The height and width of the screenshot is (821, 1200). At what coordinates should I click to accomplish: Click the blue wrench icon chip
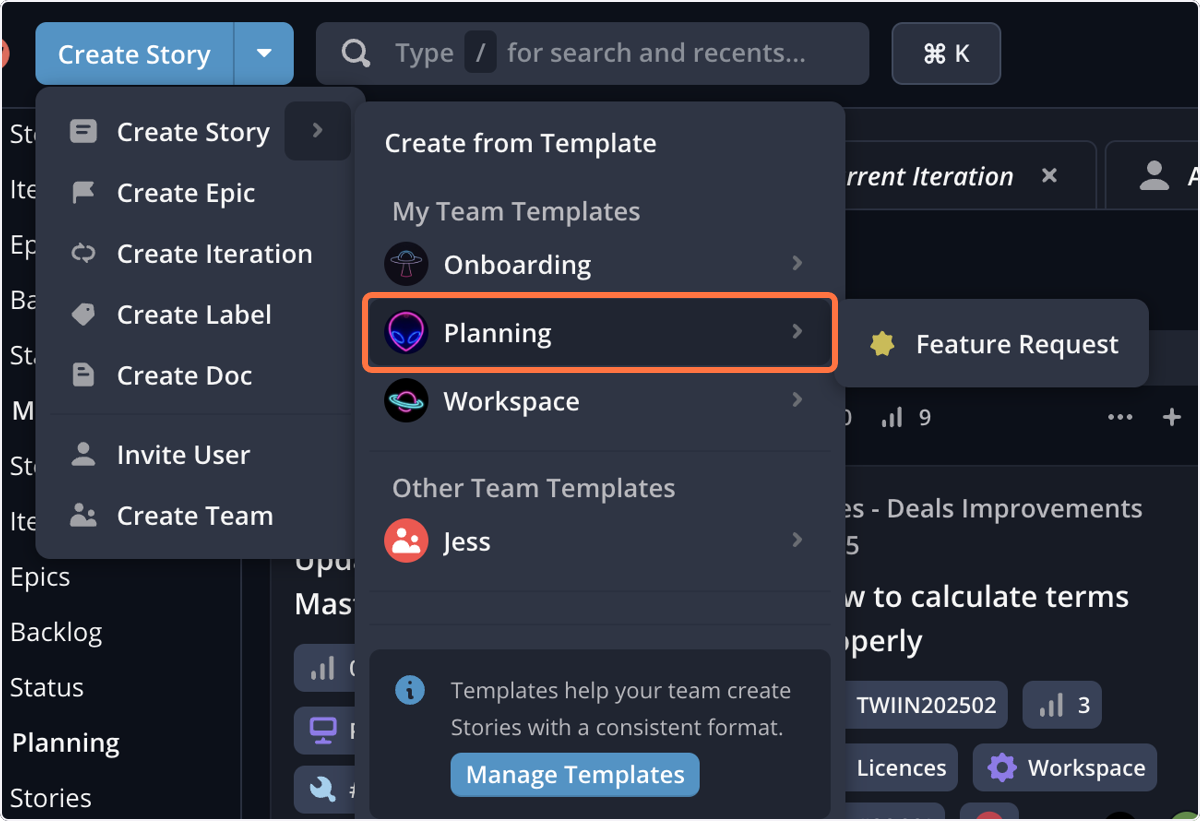323,790
